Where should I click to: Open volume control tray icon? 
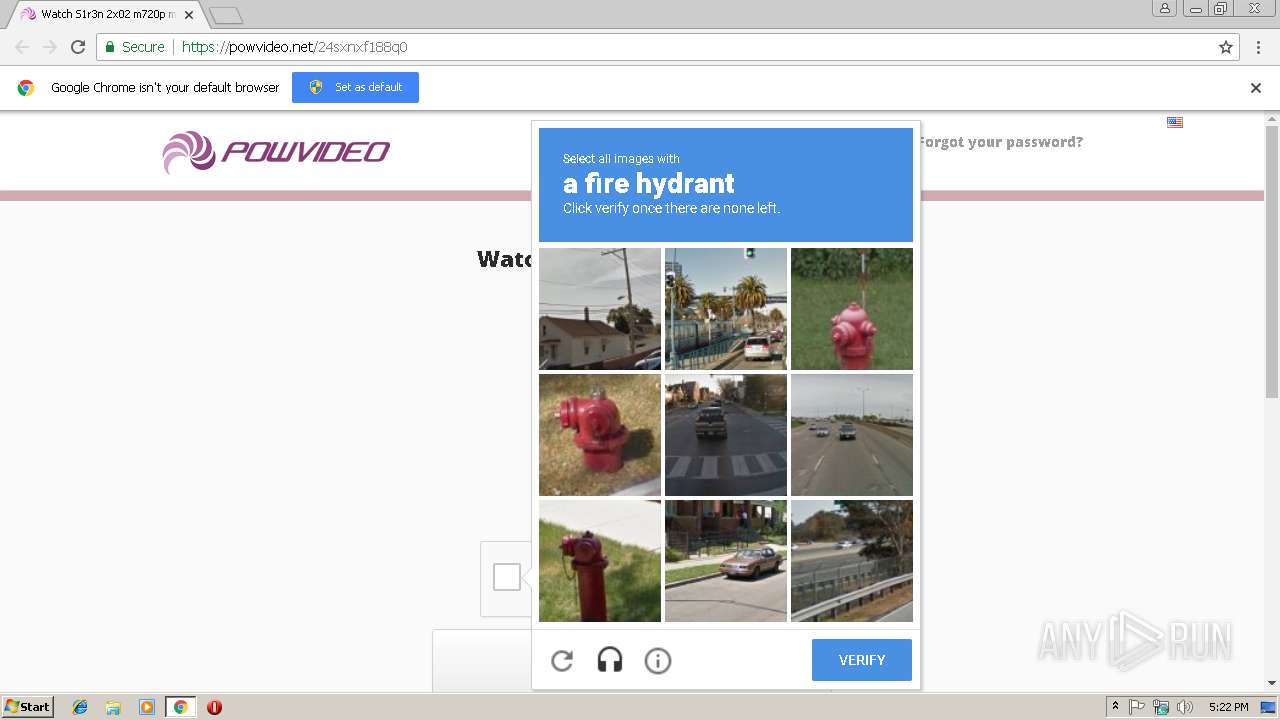pos(1185,707)
